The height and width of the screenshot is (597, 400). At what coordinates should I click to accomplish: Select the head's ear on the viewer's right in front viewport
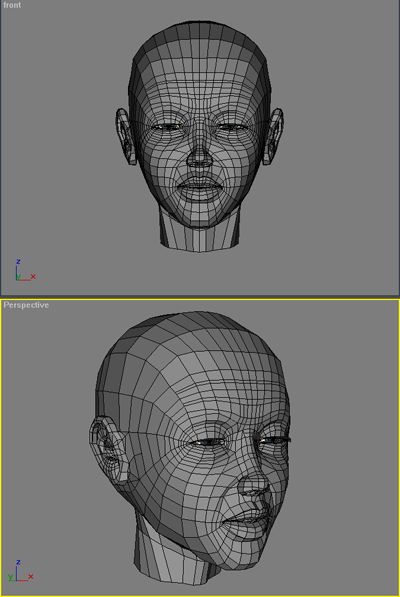273,136
